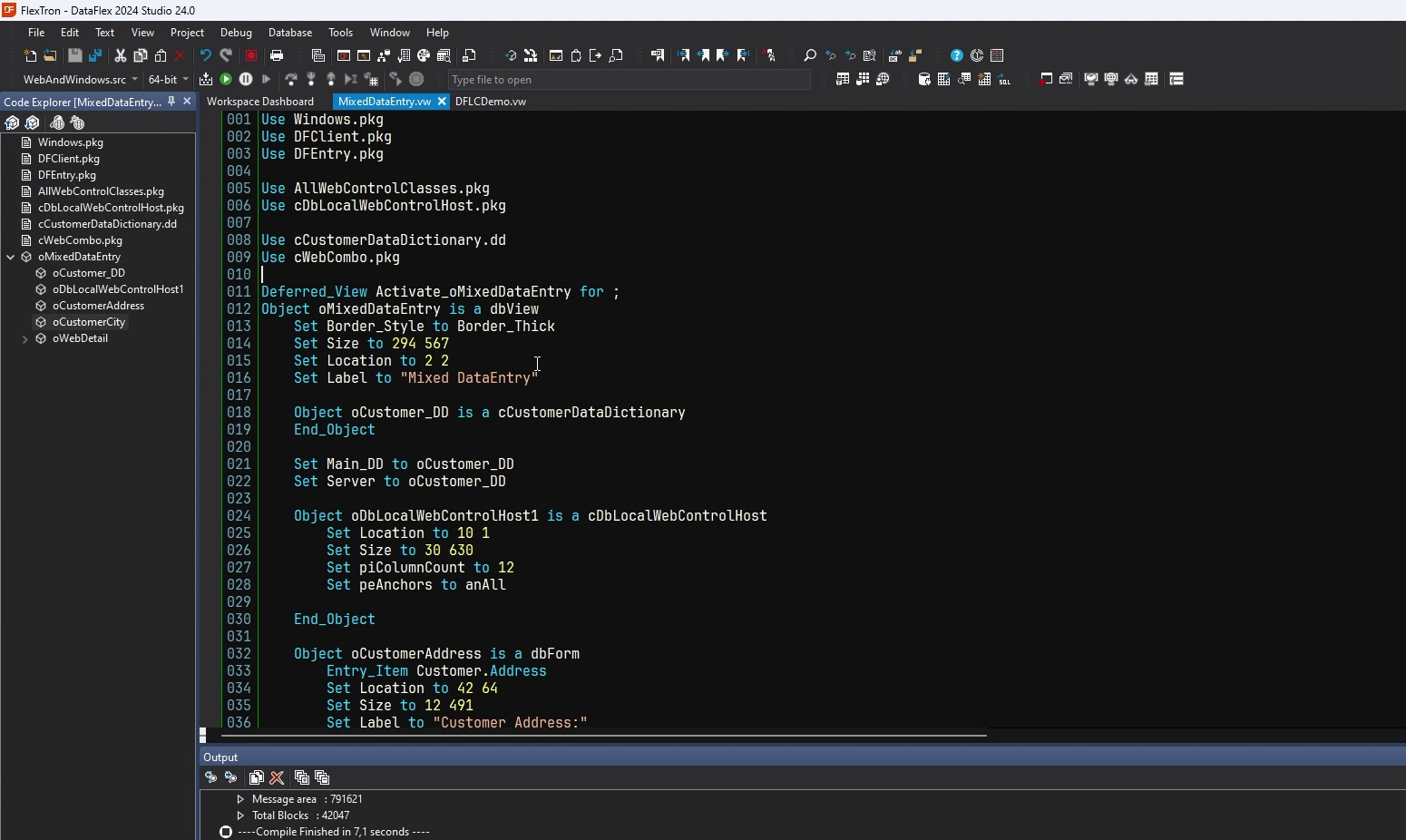Switch to the DFLCDemo.vw tab
This screenshot has width=1406, height=840.
point(491,102)
